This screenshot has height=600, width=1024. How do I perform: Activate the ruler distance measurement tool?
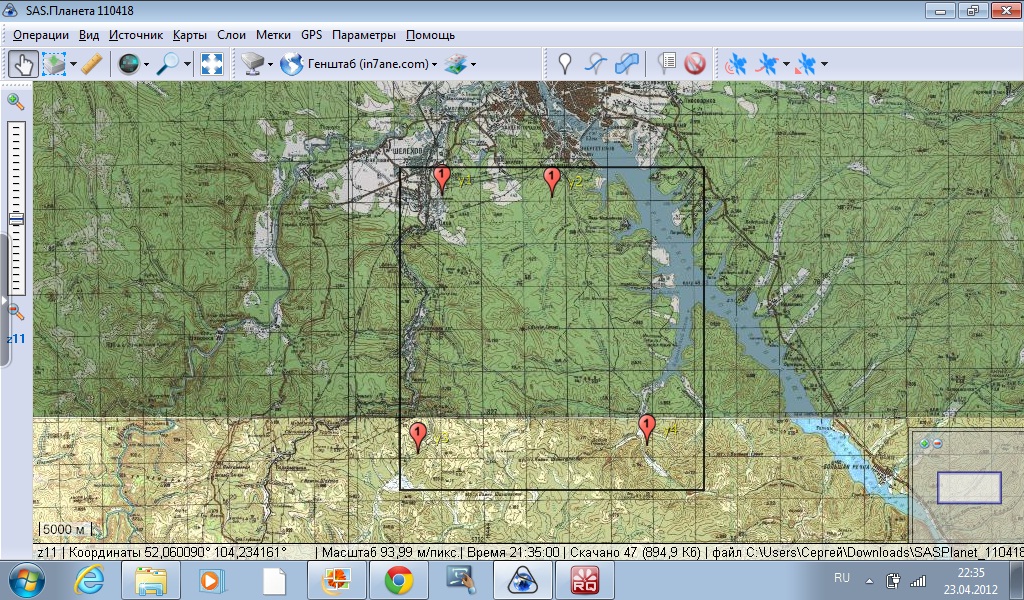(x=92, y=64)
